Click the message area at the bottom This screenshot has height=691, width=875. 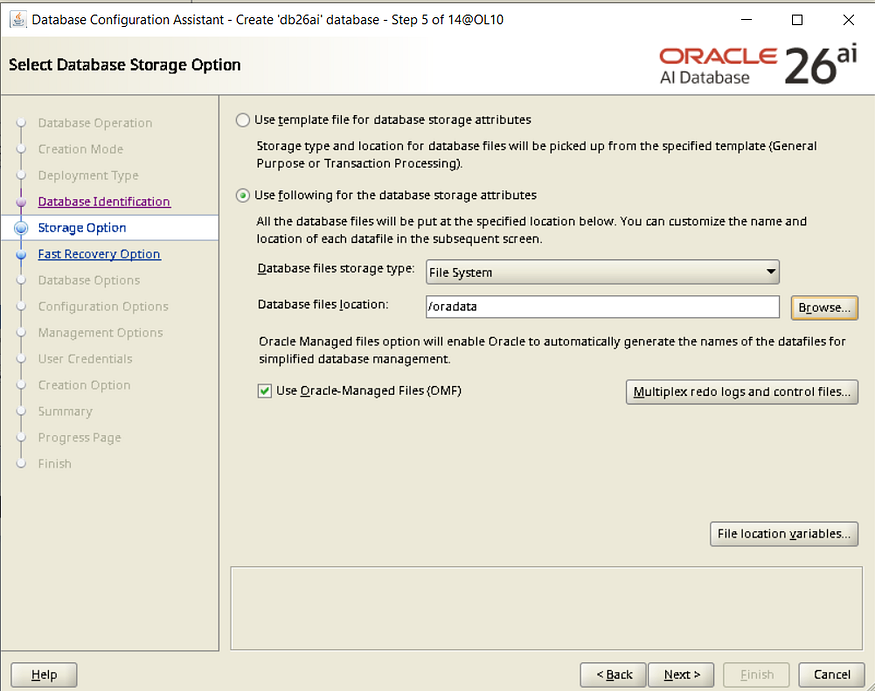pyautogui.click(x=546, y=608)
